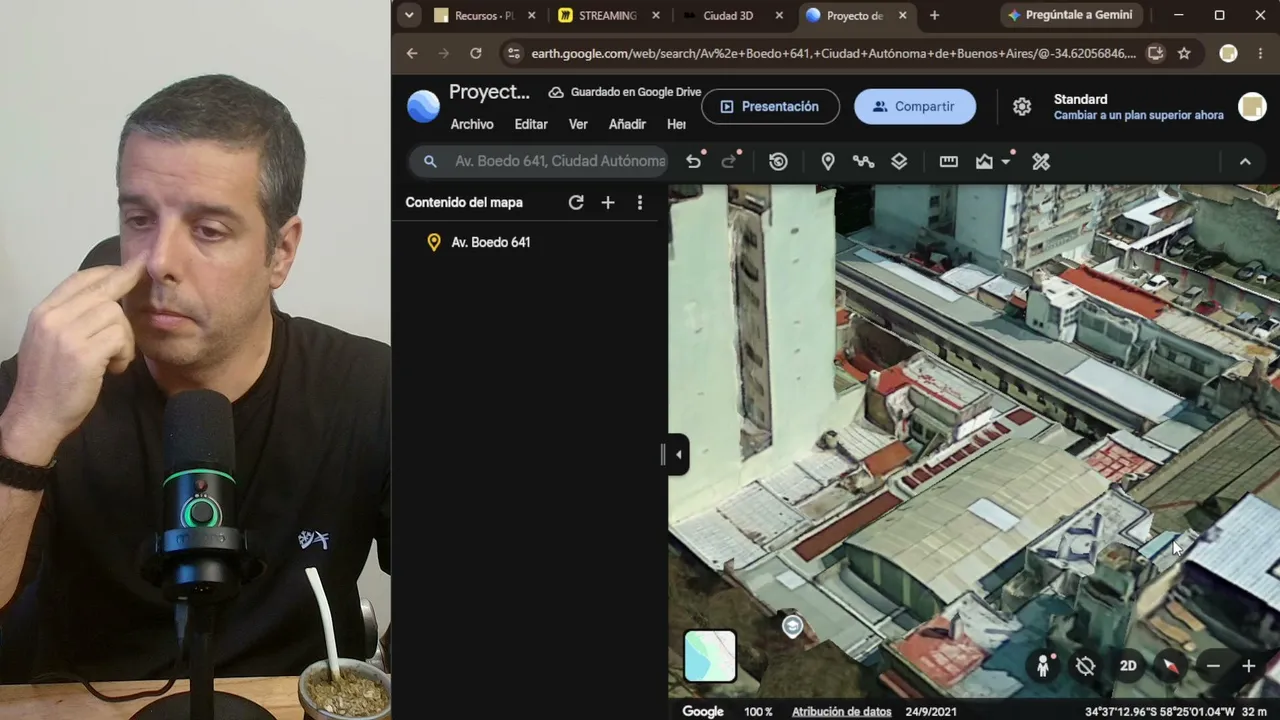The height and width of the screenshot is (720, 1280).
Task: Reset view with the compass
Action: (x=1170, y=666)
